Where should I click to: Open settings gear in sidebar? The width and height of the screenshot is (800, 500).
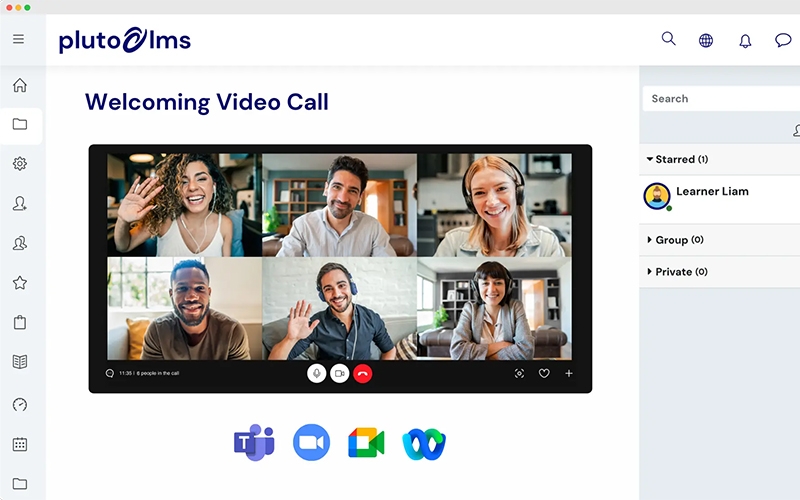tap(20, 164)
